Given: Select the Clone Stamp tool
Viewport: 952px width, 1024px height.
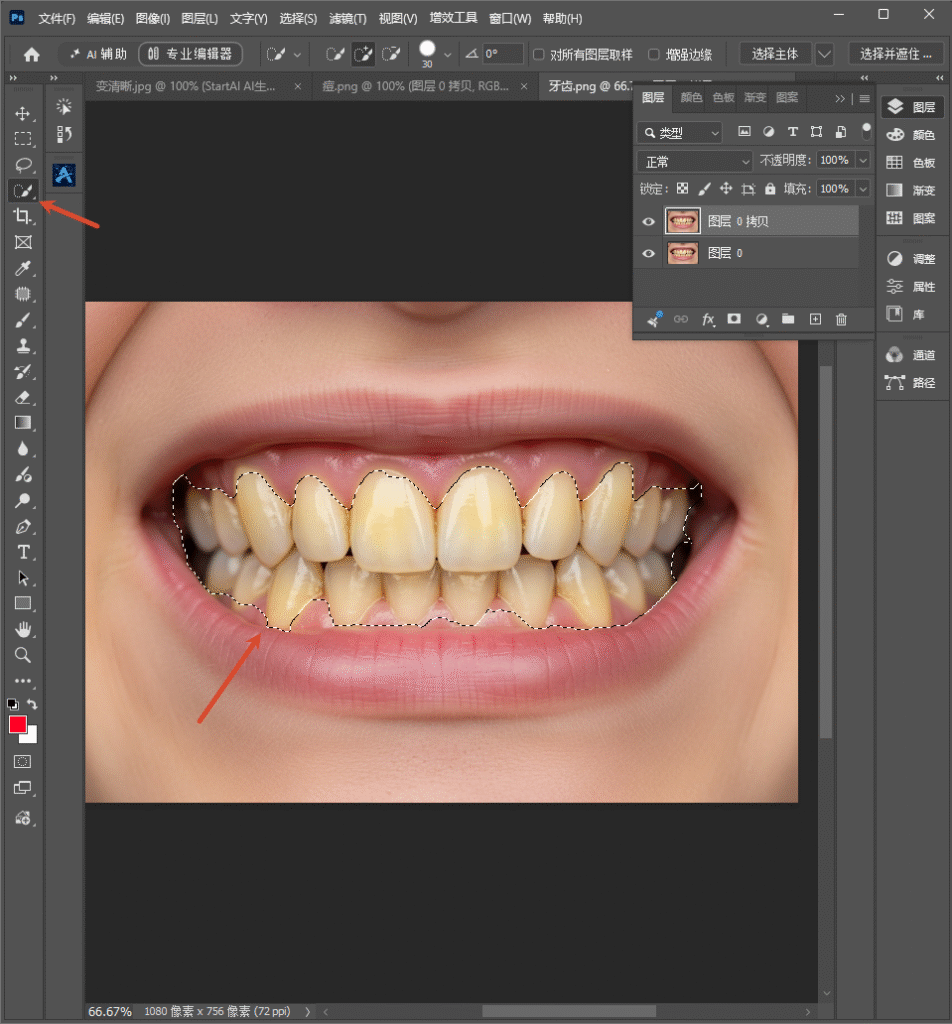Looking at the screenshot, I should tap(23, 345).
